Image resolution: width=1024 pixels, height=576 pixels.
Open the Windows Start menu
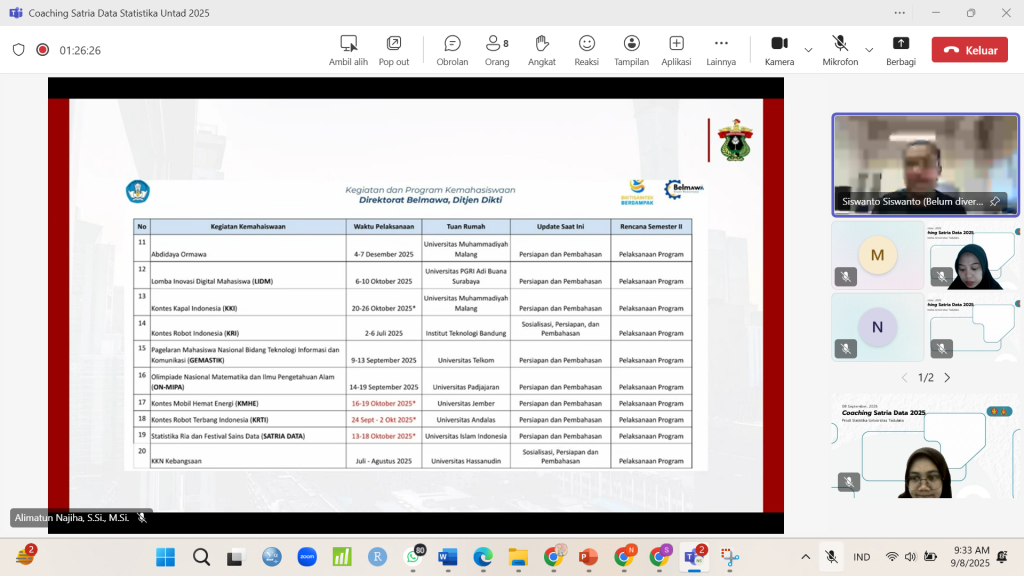165,557
